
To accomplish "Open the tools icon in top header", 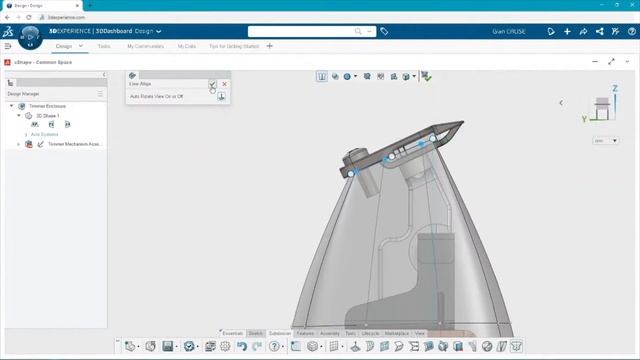I will [x=616, y=31].
